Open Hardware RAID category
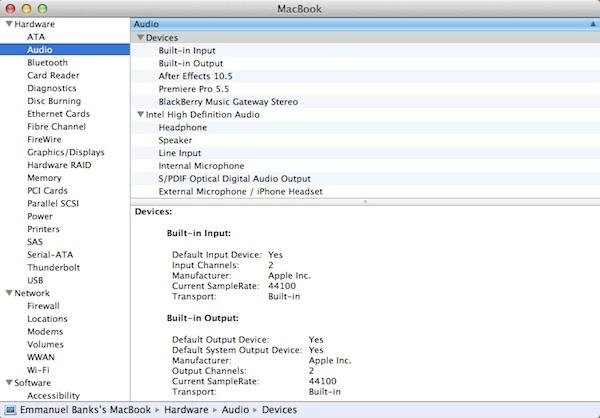The image size is (600, 418). [x=59, y=165]
